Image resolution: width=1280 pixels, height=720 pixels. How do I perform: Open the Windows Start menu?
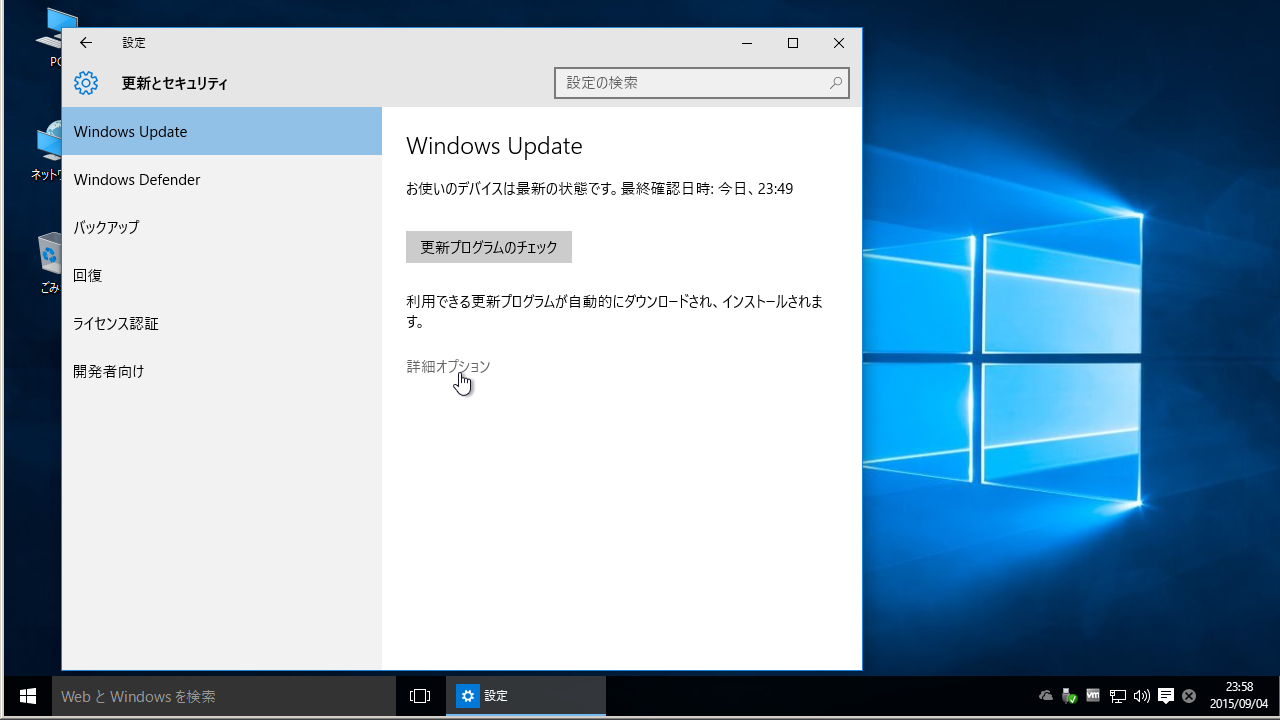27,696
